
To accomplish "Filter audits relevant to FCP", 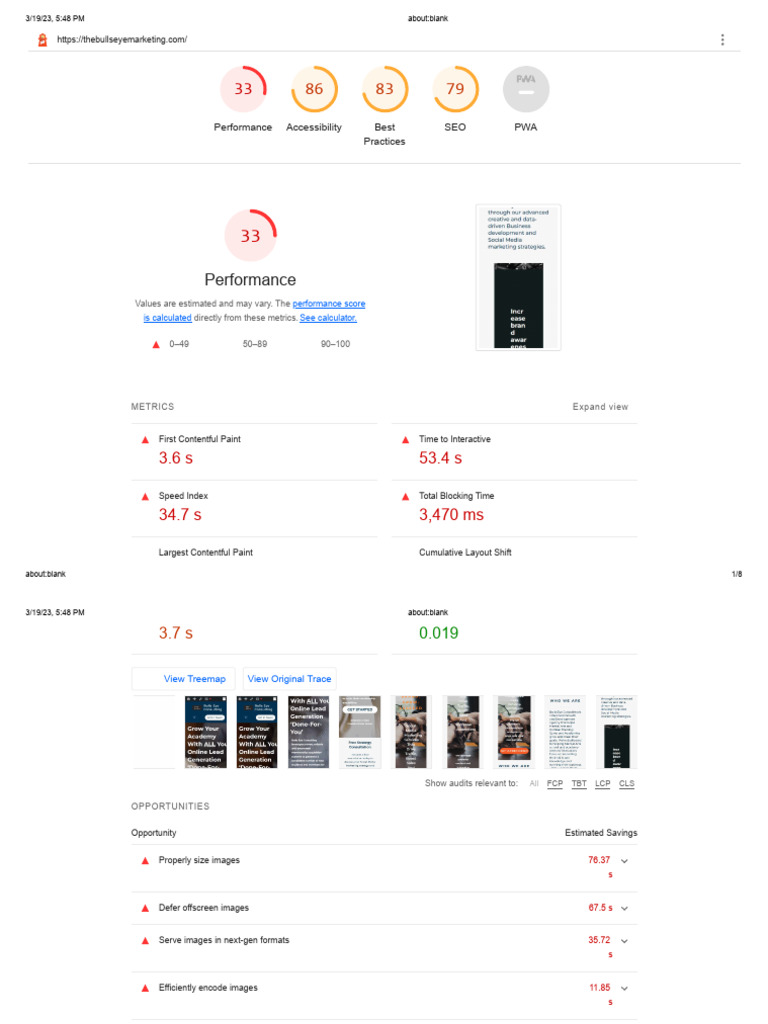I will pos(554,784).
